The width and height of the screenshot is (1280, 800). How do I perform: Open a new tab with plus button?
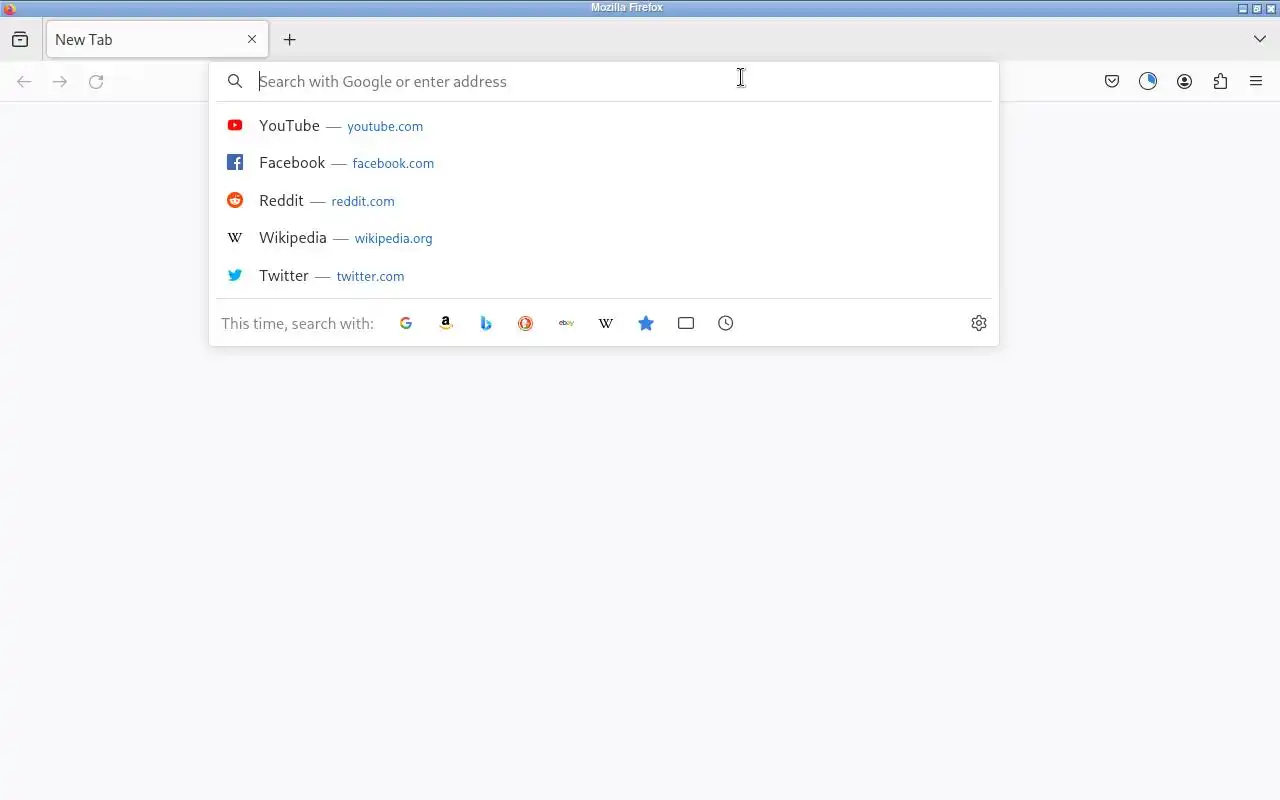pyautogui.click(x=289, y=40)
